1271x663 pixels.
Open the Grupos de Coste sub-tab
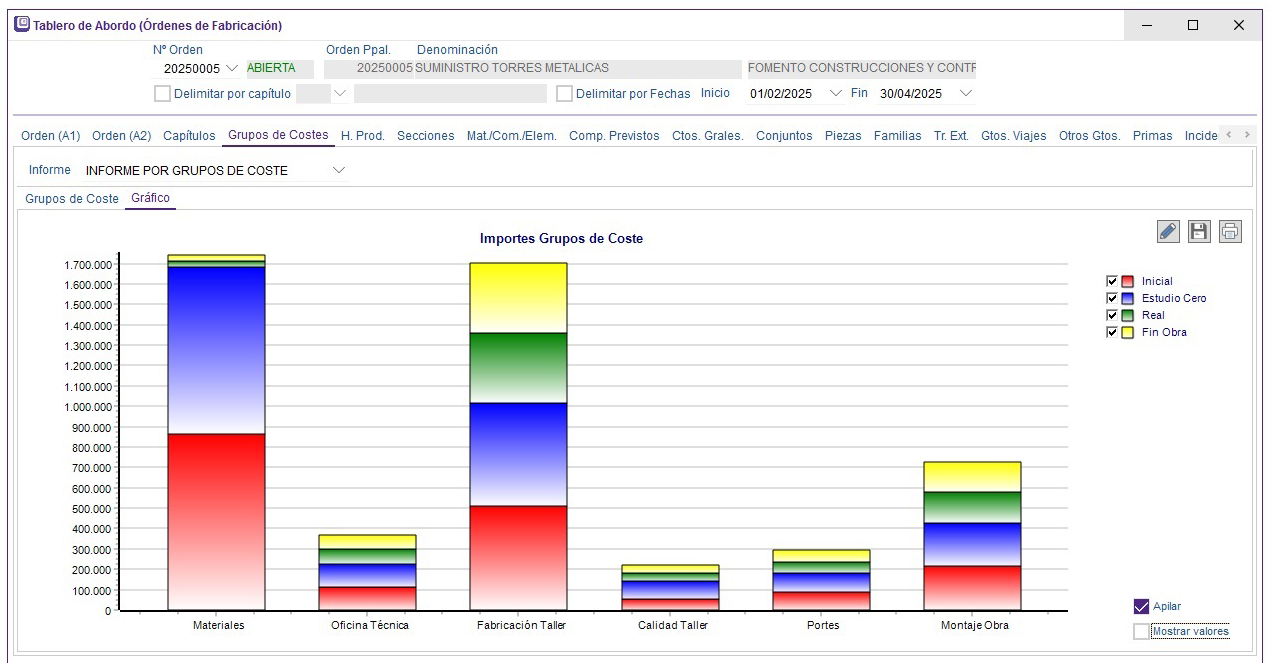click(72, 199)
